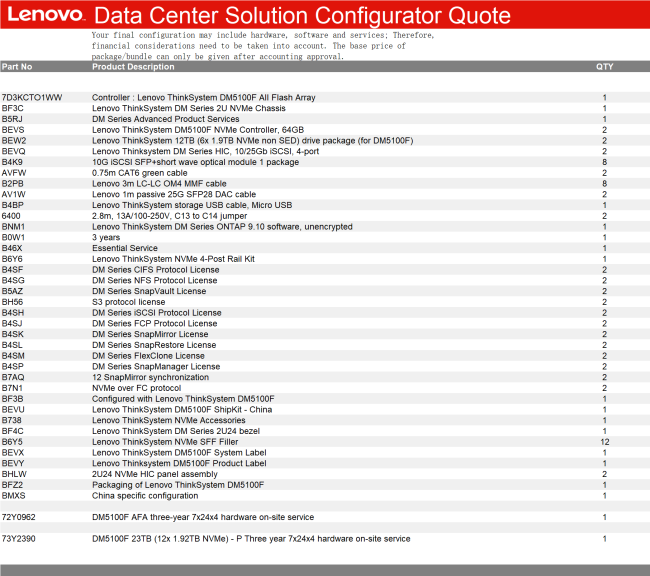
Task: Click the Data Center Solution Configurator Quote title
Action: pos(301,16)
